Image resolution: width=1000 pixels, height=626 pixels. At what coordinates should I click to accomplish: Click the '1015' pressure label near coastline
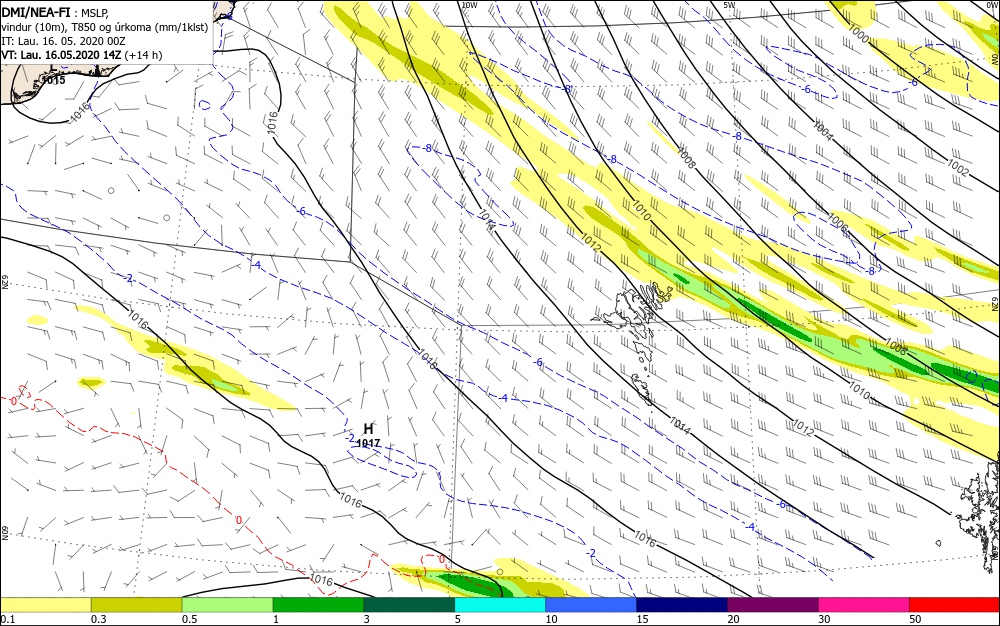pyautogui.click(x=53, y=80)
